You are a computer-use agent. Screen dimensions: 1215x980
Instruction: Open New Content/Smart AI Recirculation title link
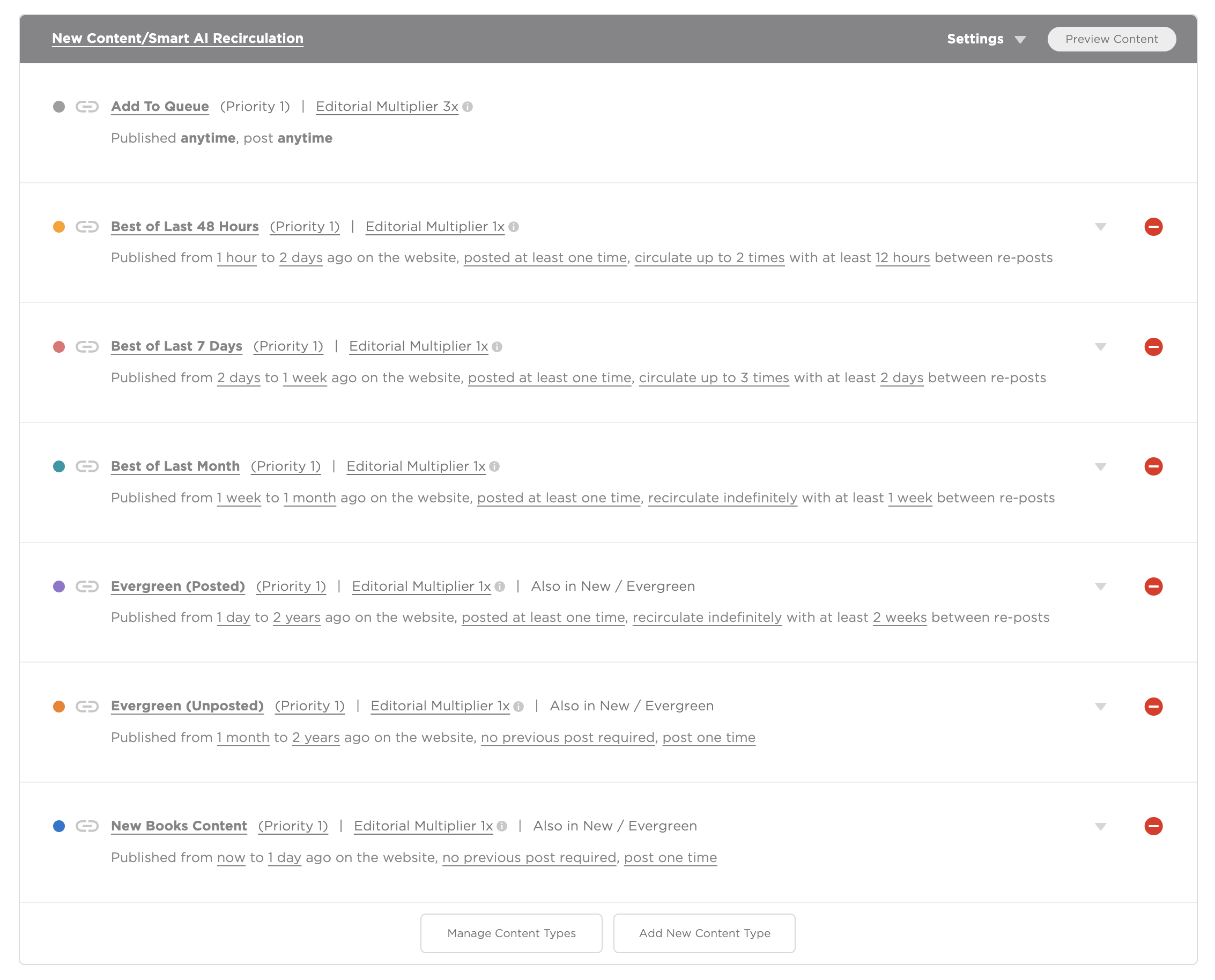pos(178,39)
